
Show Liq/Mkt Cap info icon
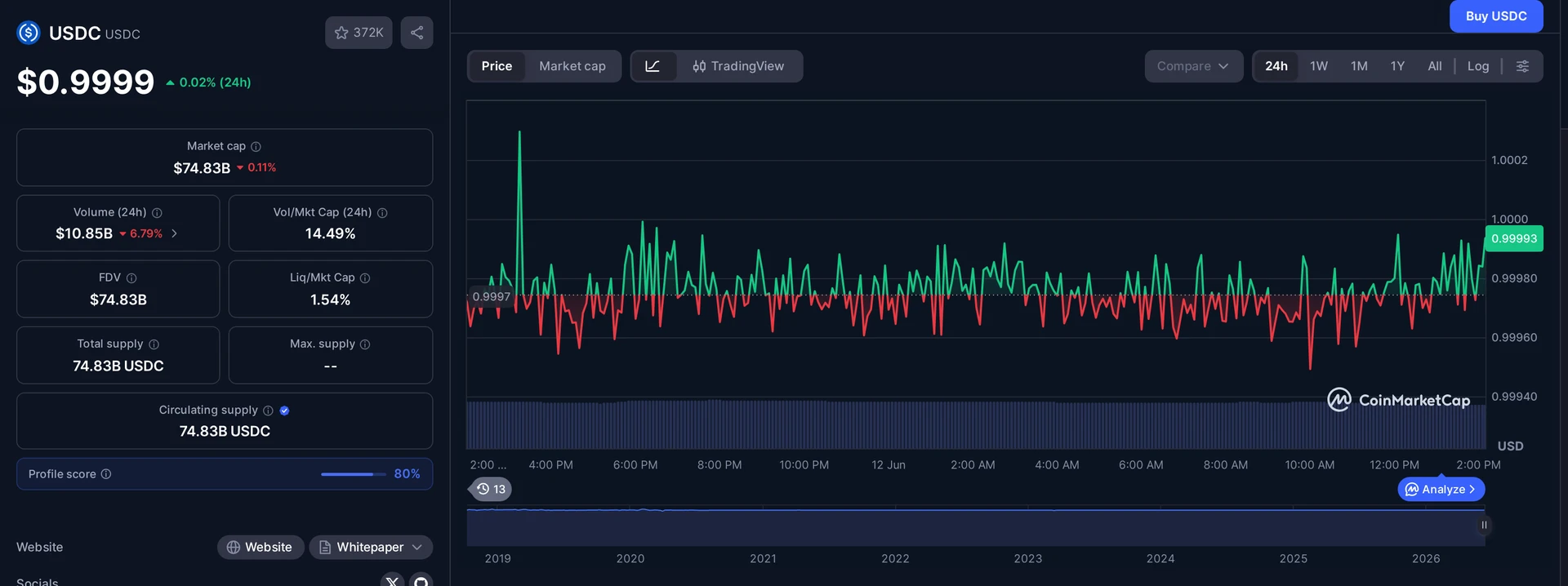(x=365, y=278)
